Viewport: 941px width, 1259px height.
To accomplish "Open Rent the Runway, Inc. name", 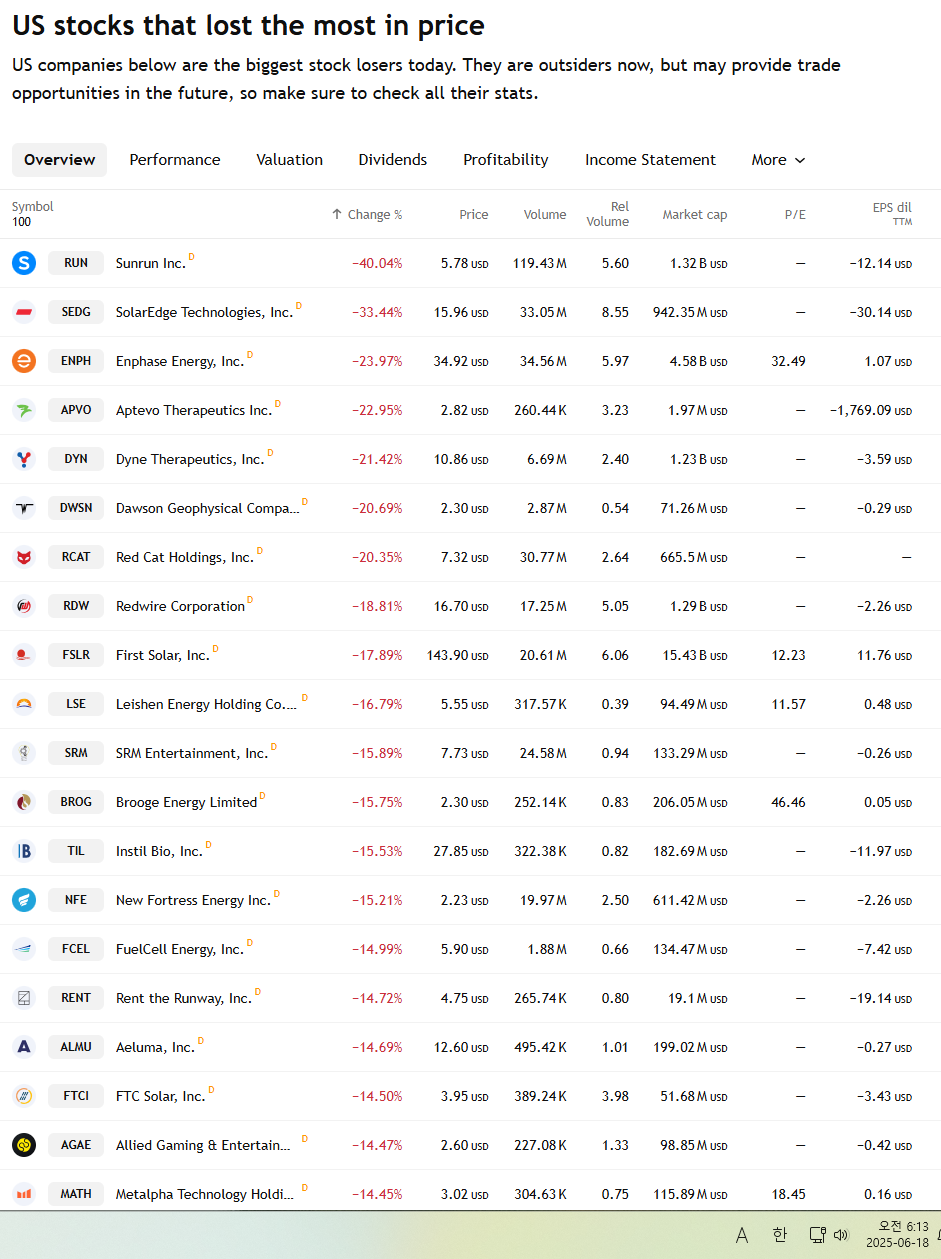I will tap(184, 999).
